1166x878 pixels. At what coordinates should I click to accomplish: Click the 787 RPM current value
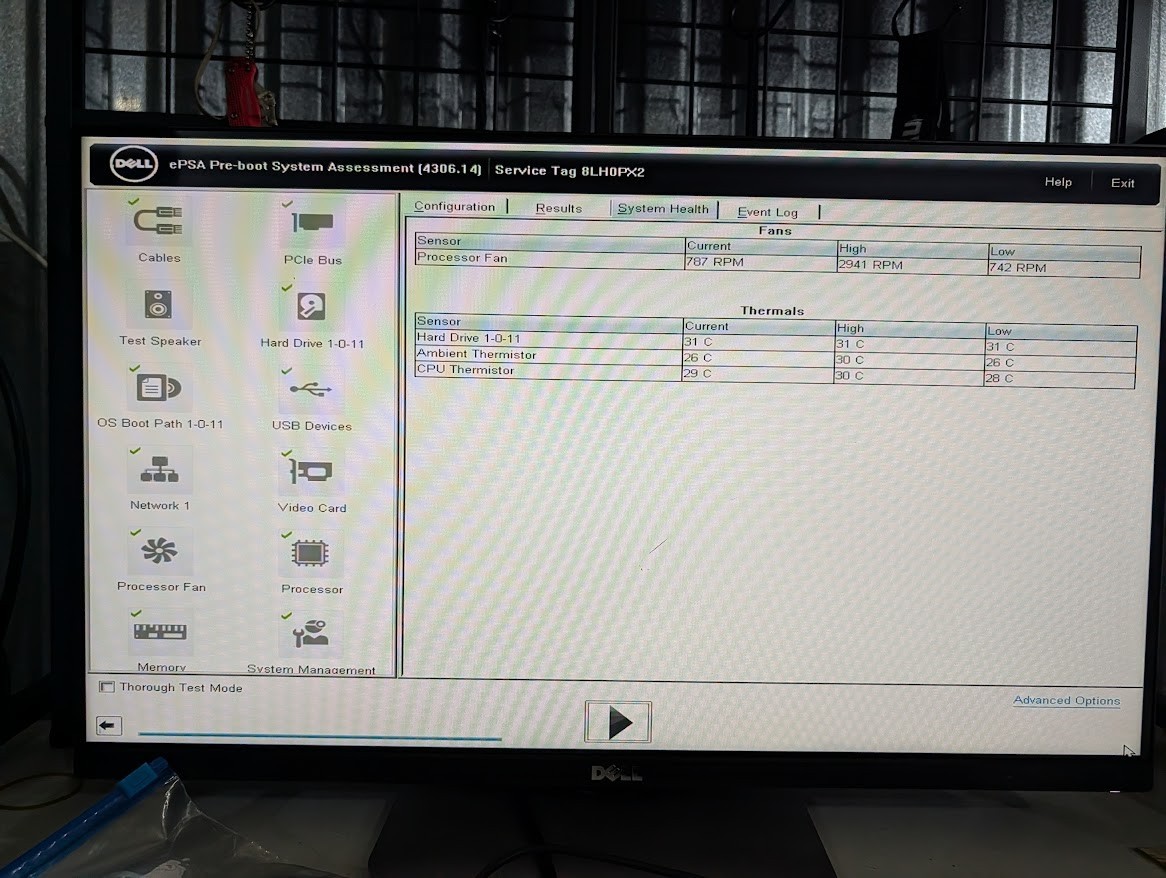pos(715,262)
